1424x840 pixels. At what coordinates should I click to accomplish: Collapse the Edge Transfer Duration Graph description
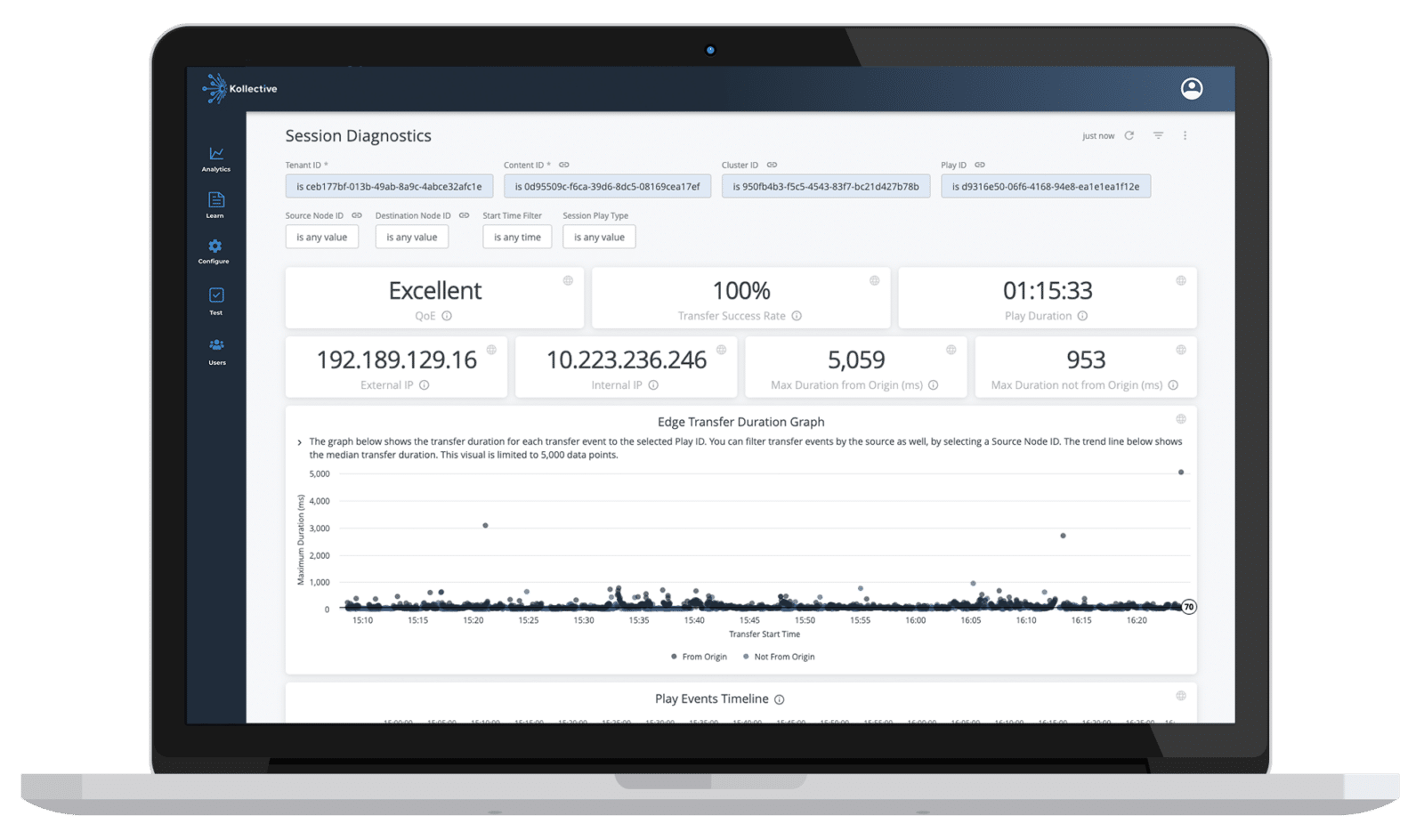pos(299,440)
